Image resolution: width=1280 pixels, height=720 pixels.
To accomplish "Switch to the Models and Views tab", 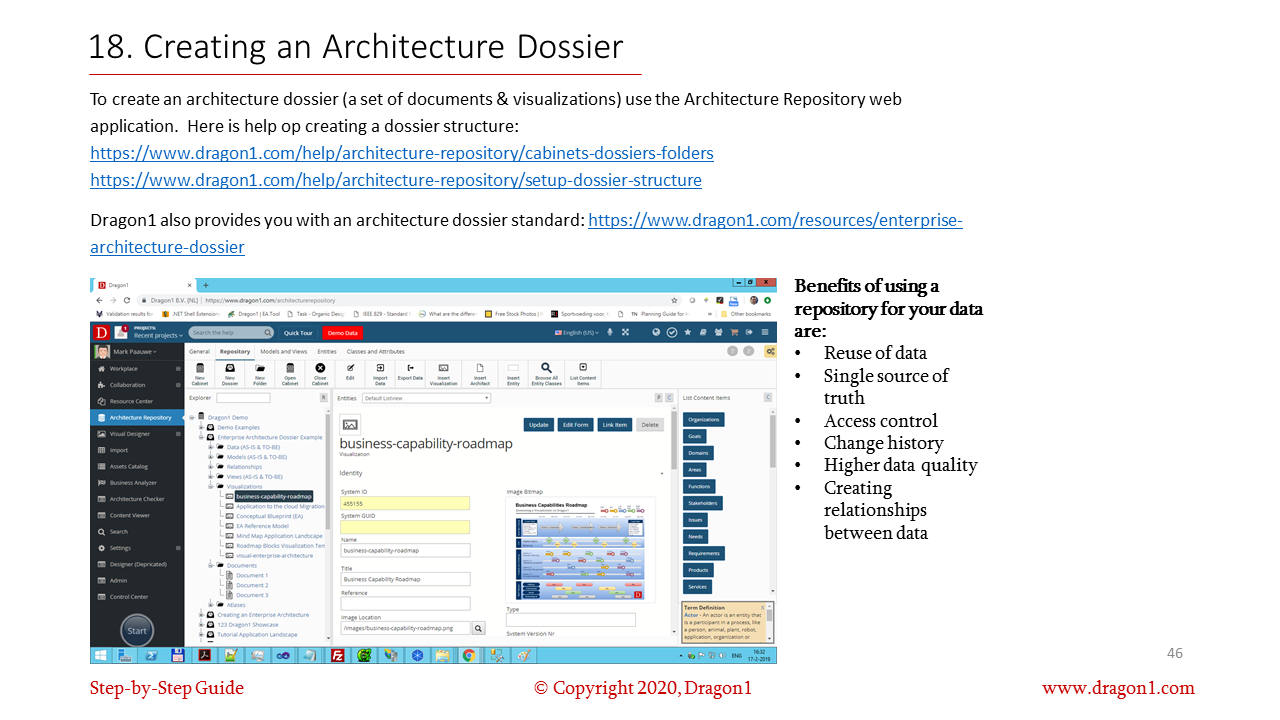I will [x=283, y=352].
